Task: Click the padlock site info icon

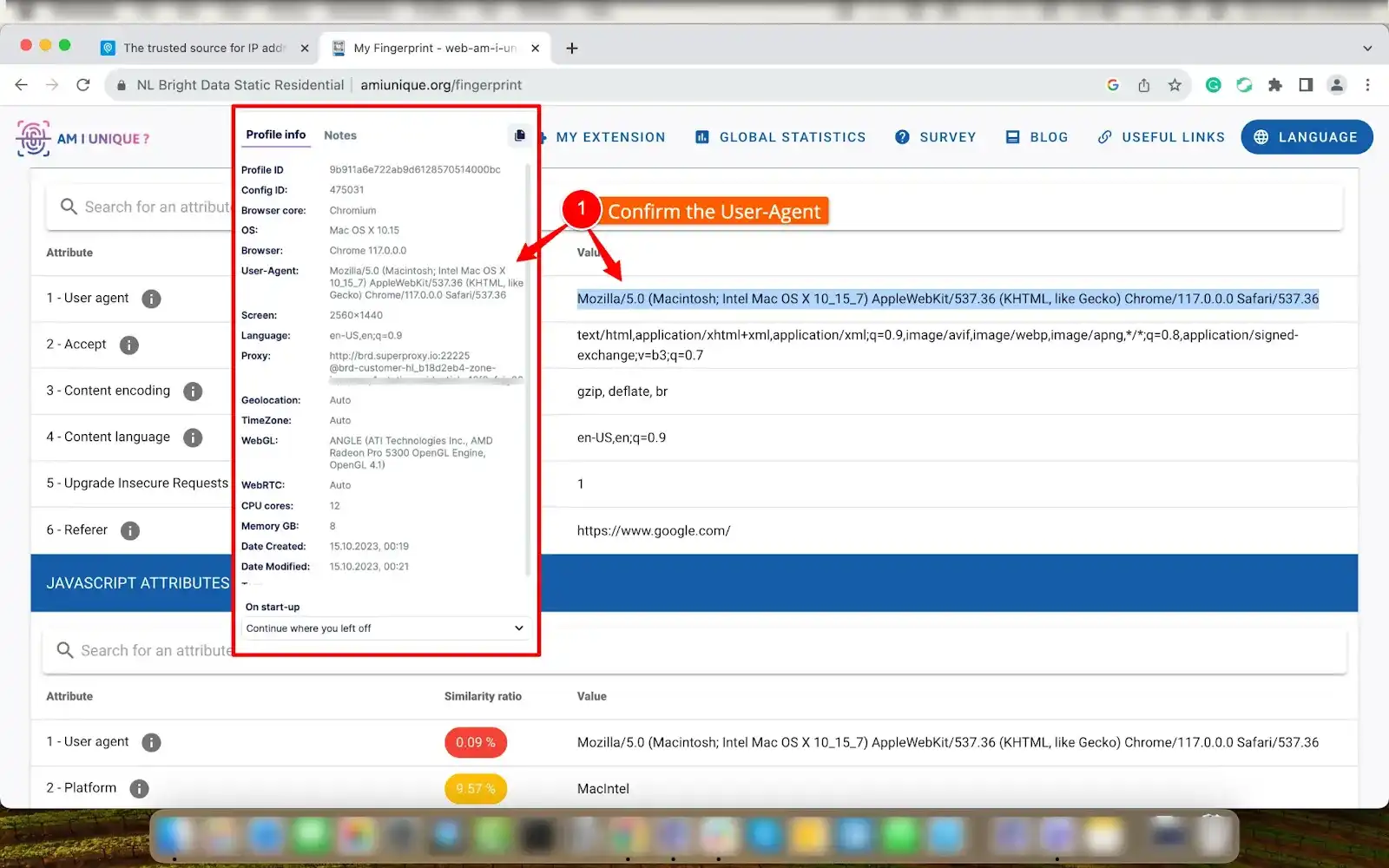Action: pyautogui.click(x=121, y=85)
